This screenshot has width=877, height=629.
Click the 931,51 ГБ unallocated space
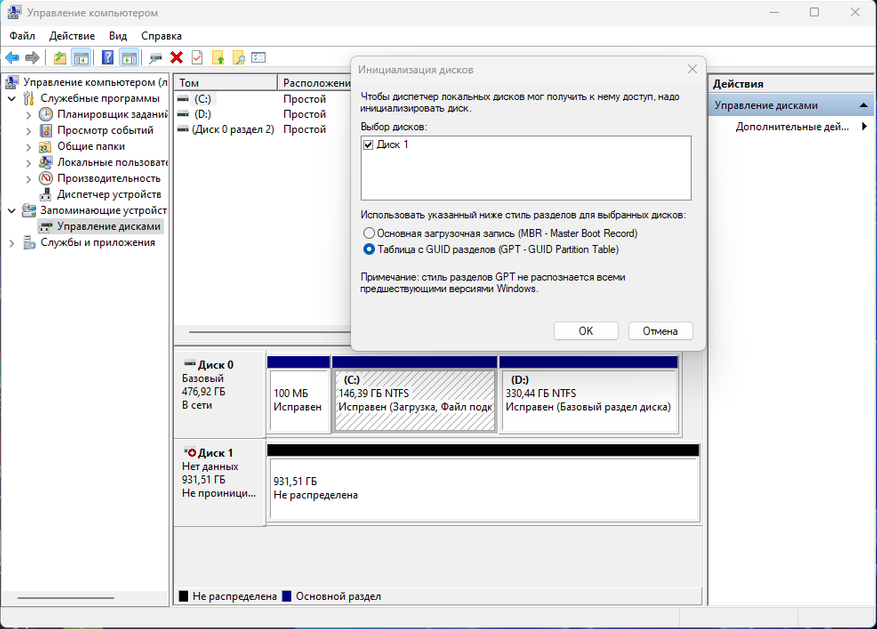(x=484, y=484)
